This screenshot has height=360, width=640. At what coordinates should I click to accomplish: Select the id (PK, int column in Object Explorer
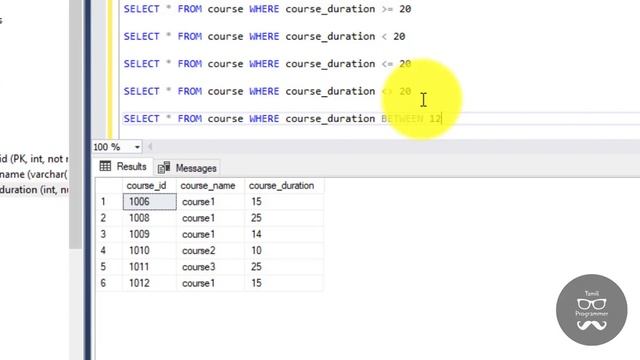34,159
